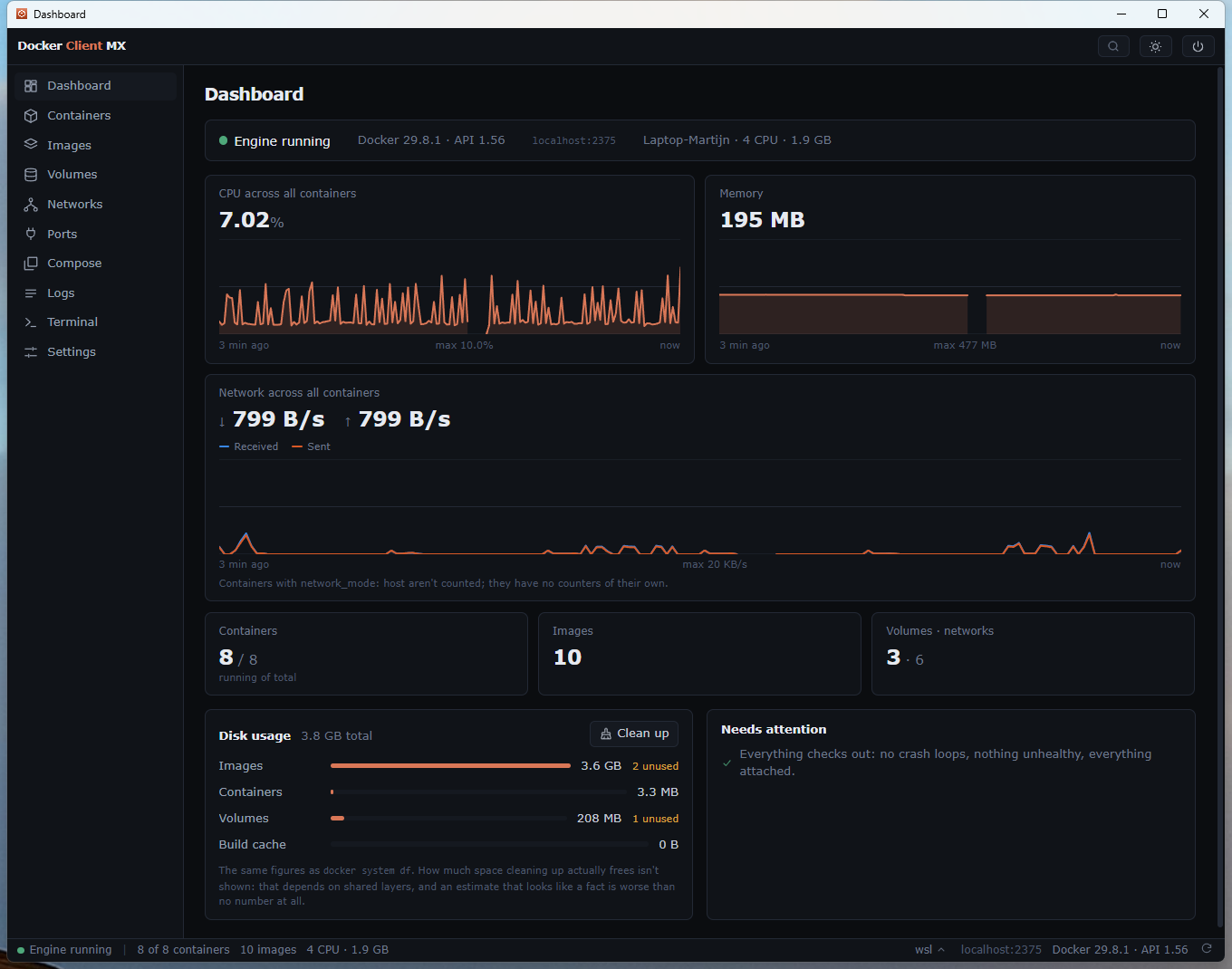Screen dimensions: 1232x969
Task: Click the power icon in header
Action: tap(1198, 46)
